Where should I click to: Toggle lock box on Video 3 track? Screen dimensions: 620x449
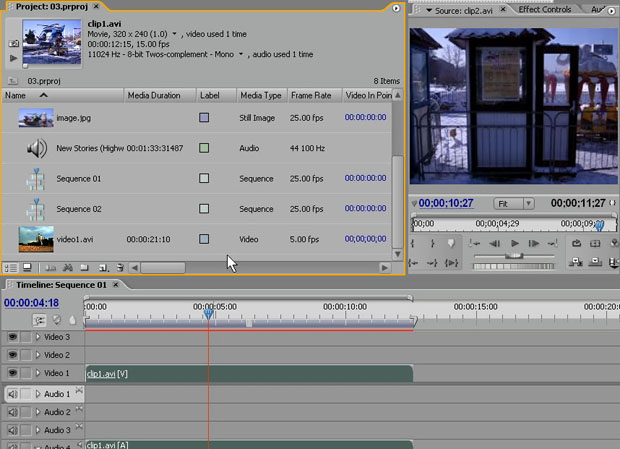tap(26, 337)
